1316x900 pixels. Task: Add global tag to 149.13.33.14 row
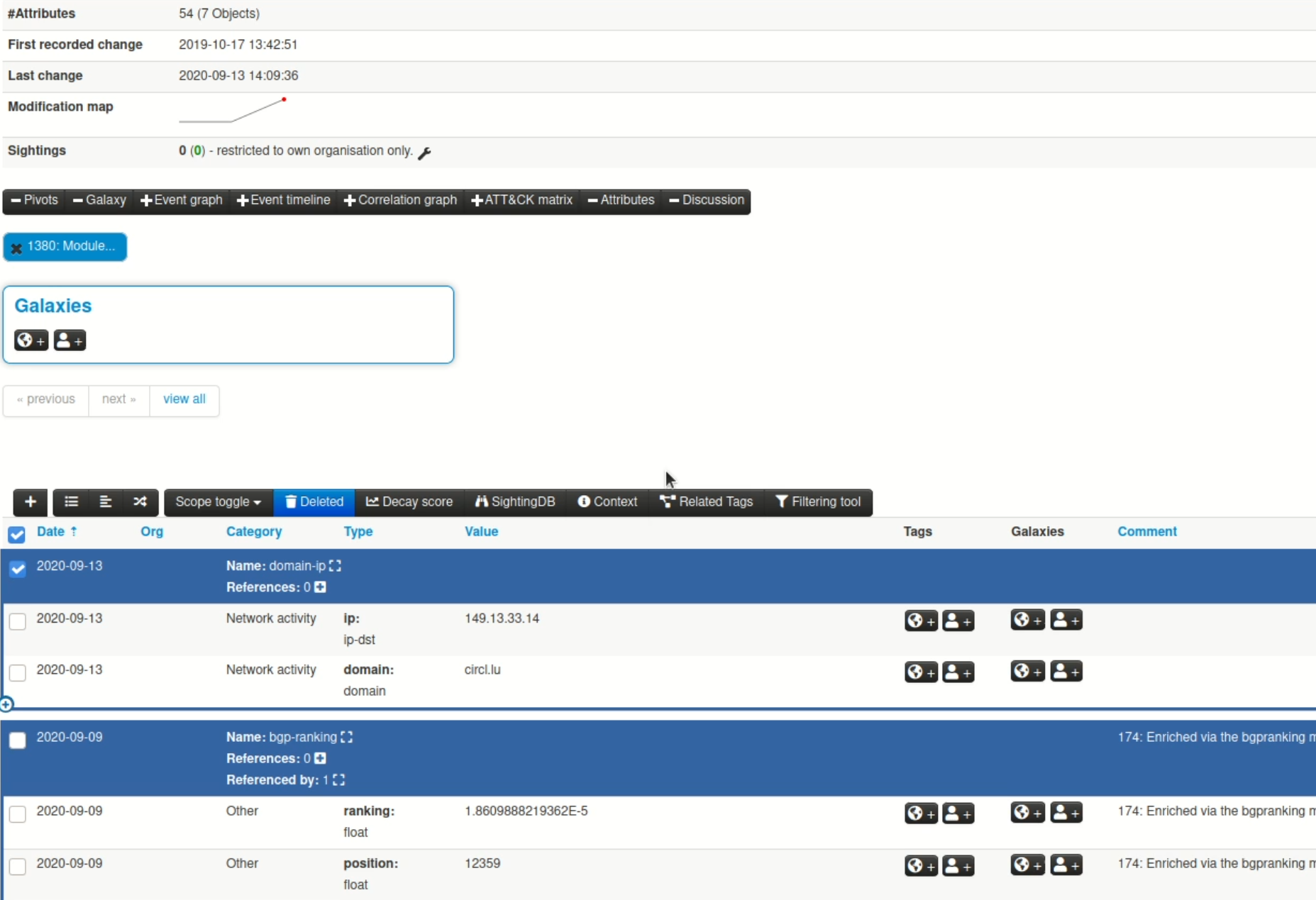(x=921, y=621)
